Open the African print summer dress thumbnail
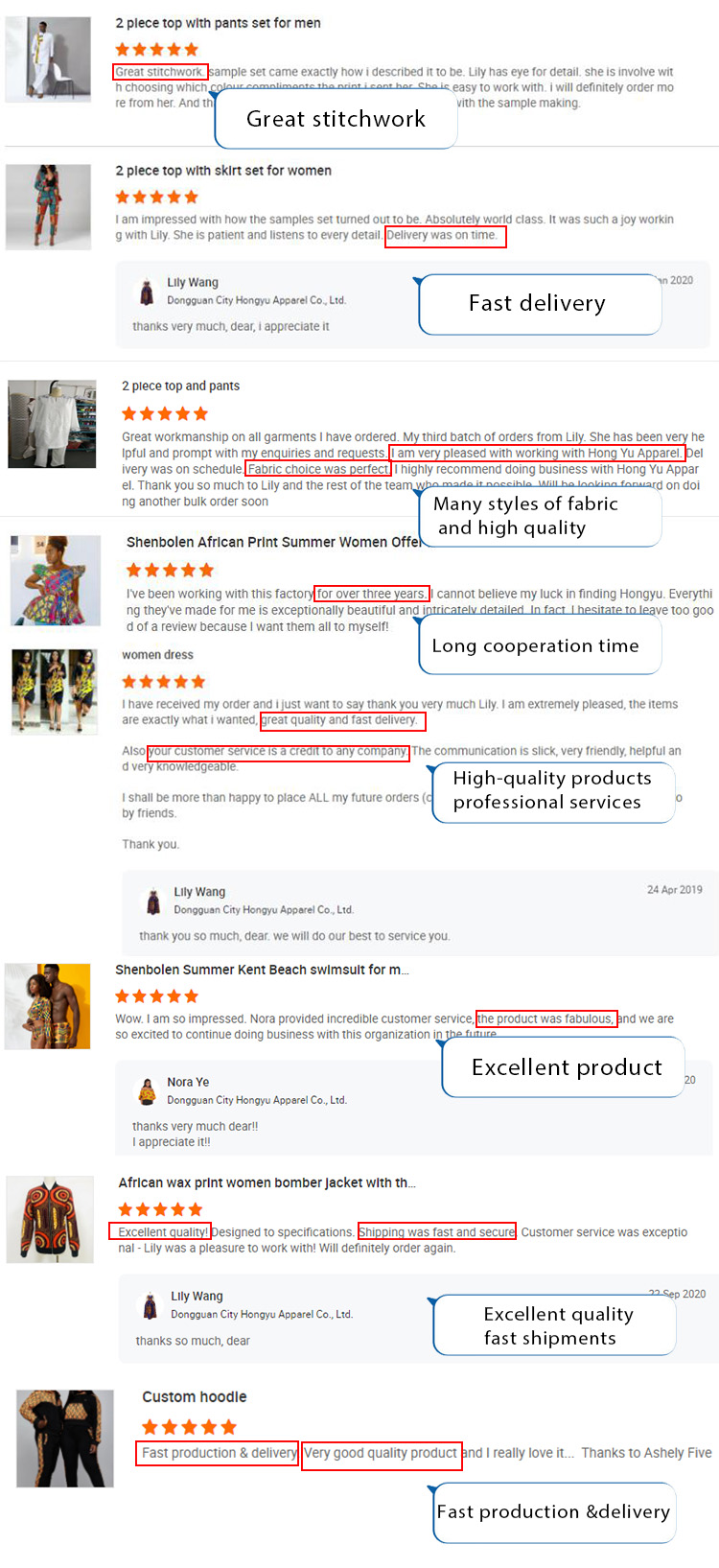Viewport: 719px width, 1568px height. coord(56,581)
